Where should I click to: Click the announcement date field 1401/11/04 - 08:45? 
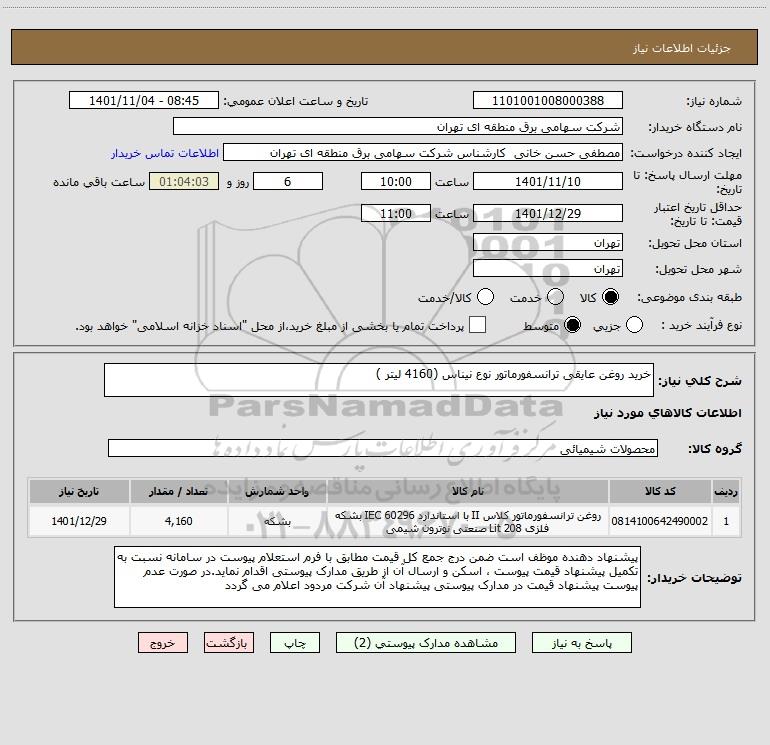(144, 101)
